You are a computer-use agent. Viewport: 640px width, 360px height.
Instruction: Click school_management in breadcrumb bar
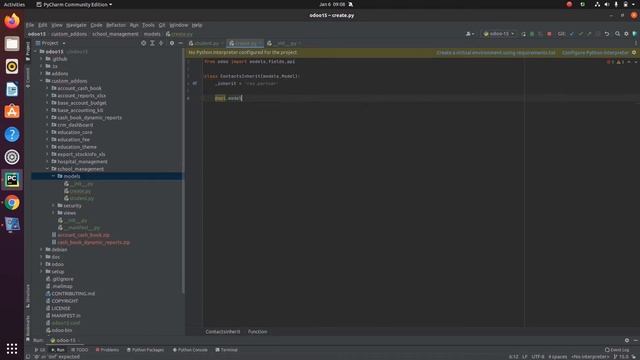[x=115, y=34]
